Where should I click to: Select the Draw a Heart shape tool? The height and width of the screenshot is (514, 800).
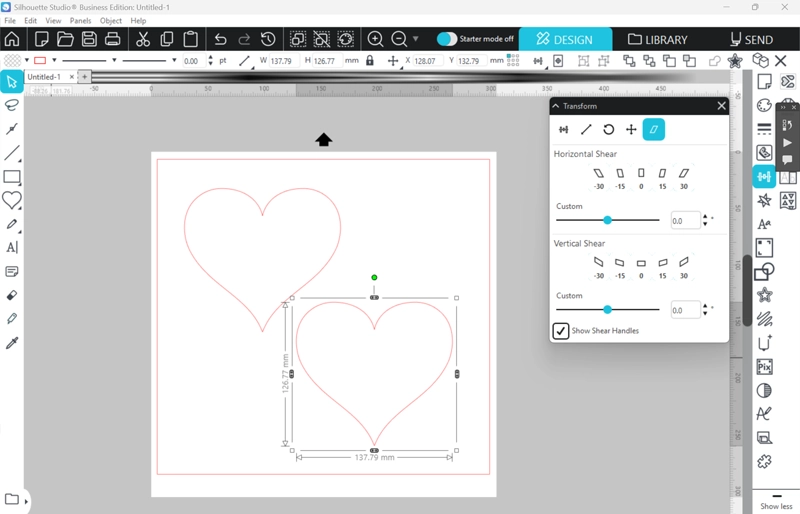pos(12,200)
